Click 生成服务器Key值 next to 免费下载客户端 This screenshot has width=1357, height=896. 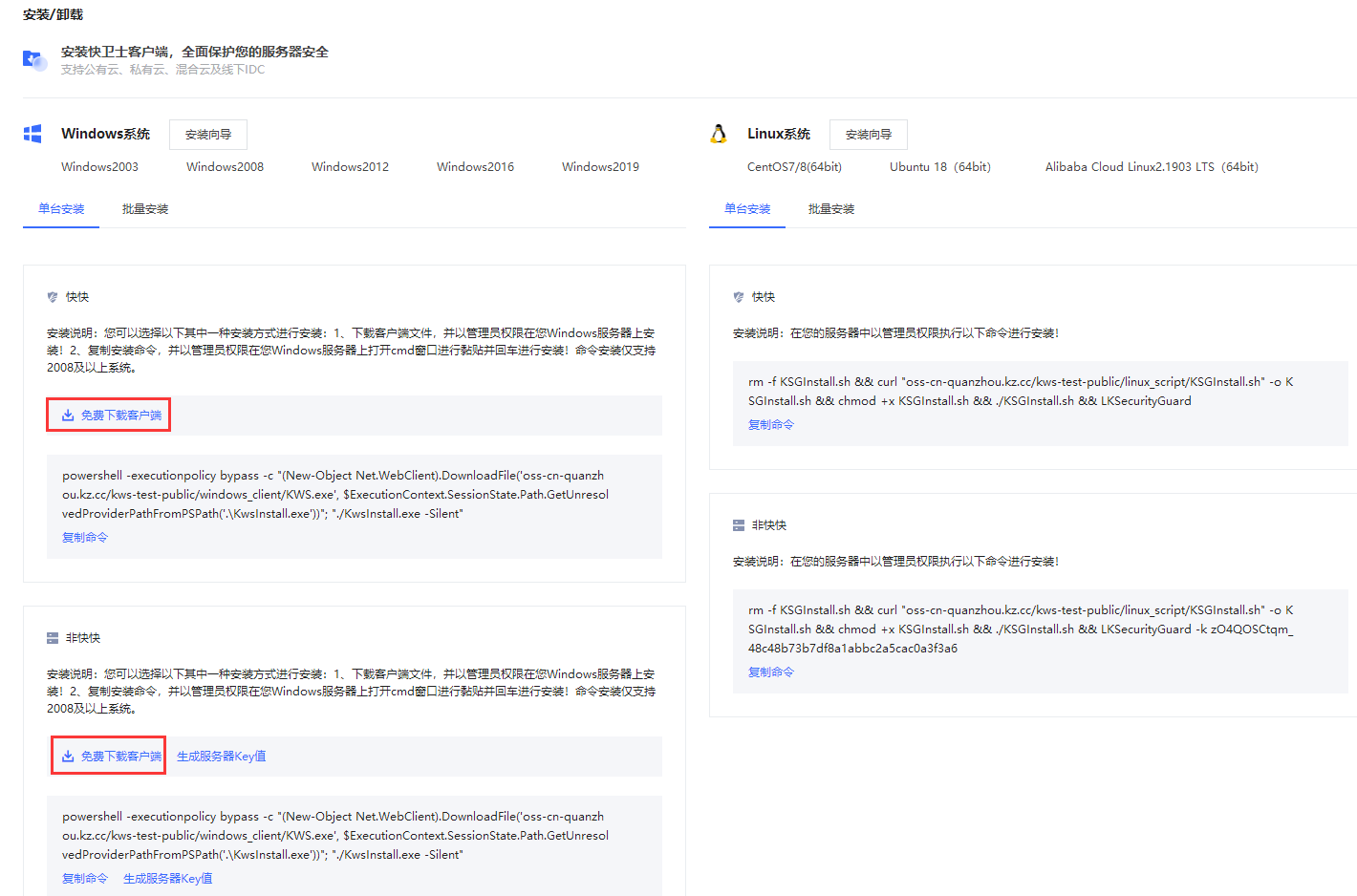(x=221, y=757)
